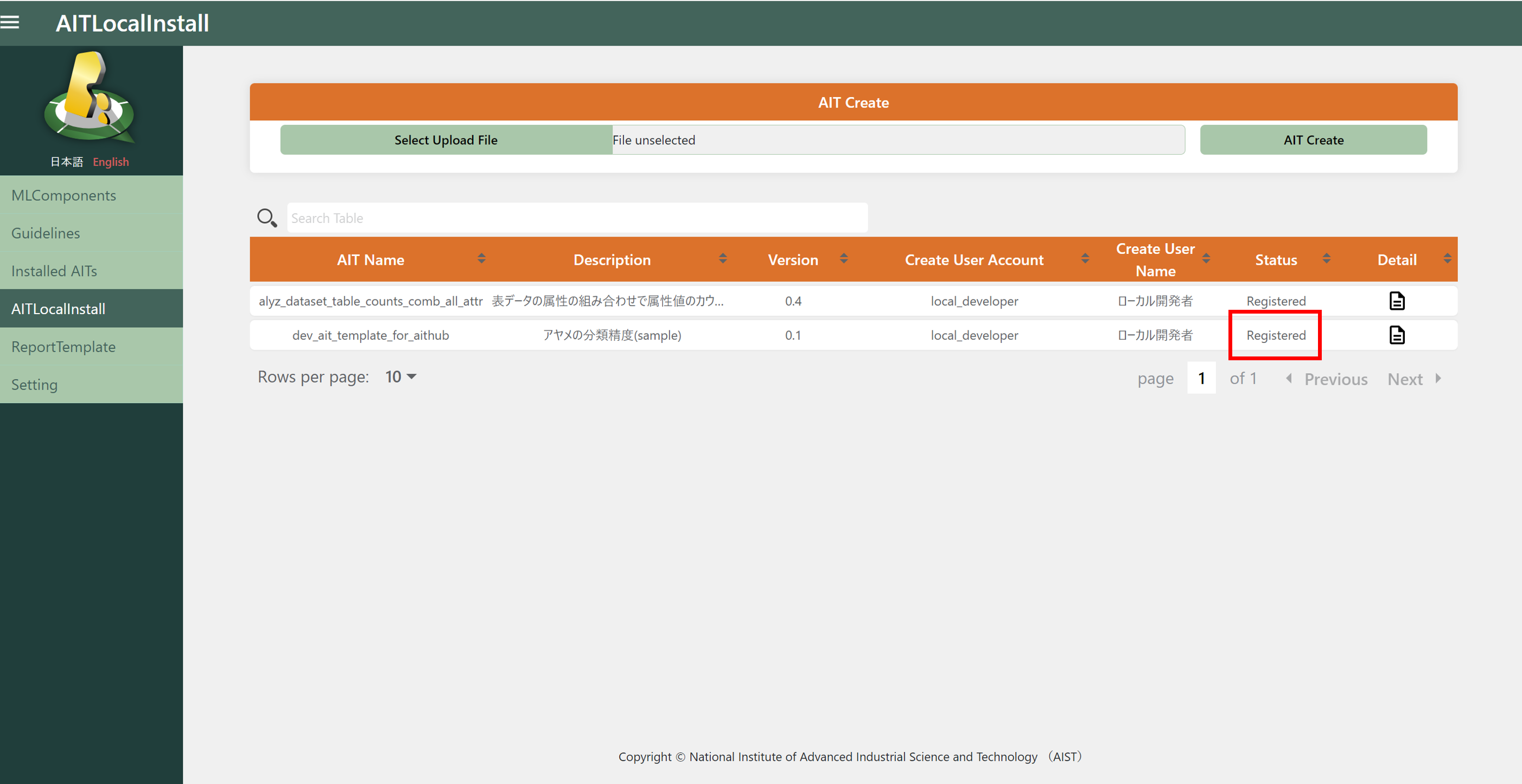Open detail document icon for alyz_dataset_table_counts_comb_all_attr
Screen dimensions: 1522x784
pyautogui.click(x=1397, y=301)
